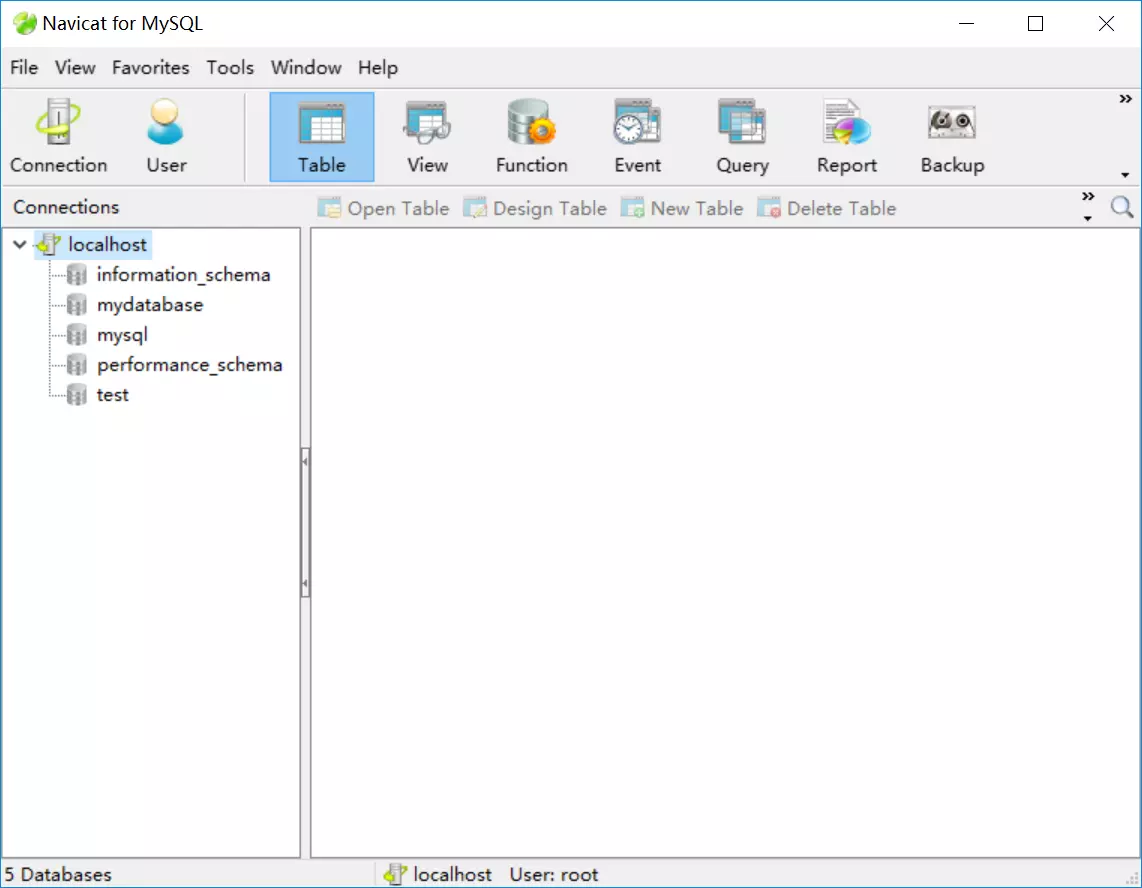Click the Navicat logo in the title bar

pos(24,23)
